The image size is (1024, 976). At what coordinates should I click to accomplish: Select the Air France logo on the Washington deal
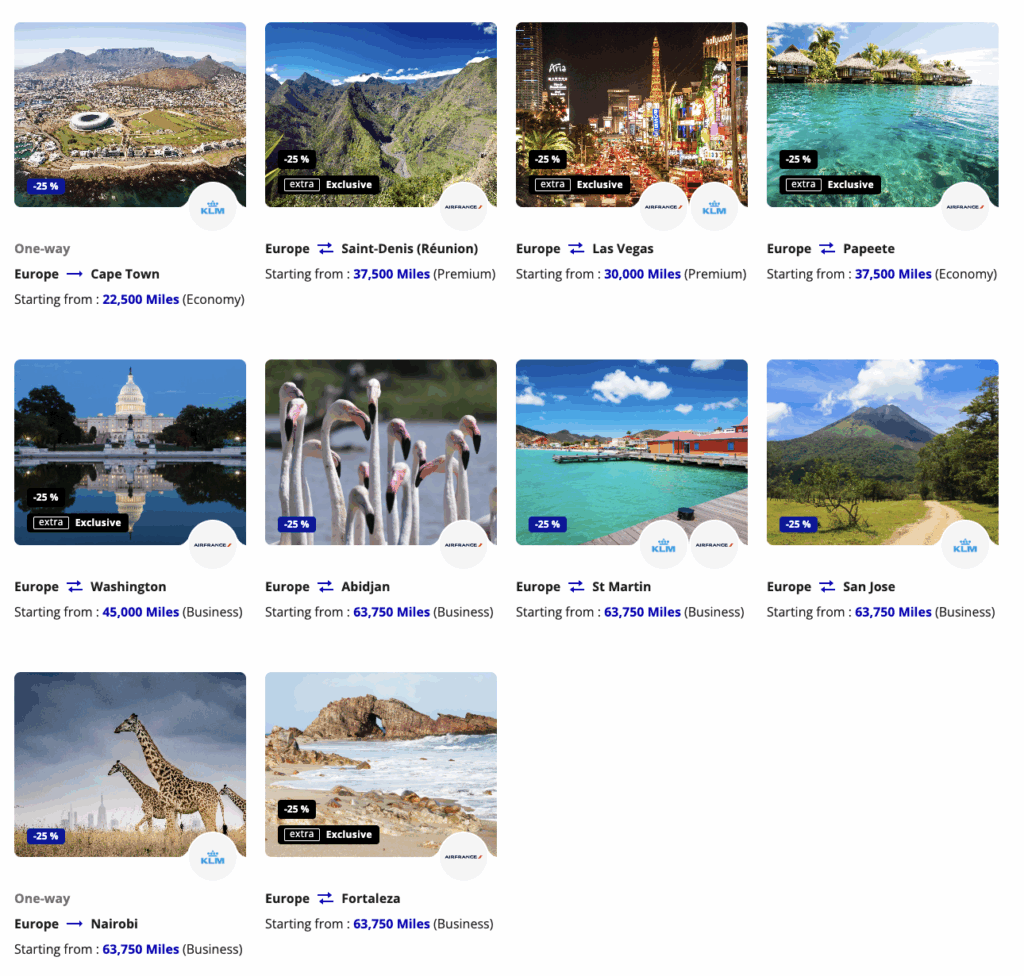click(x=213, y=545)
